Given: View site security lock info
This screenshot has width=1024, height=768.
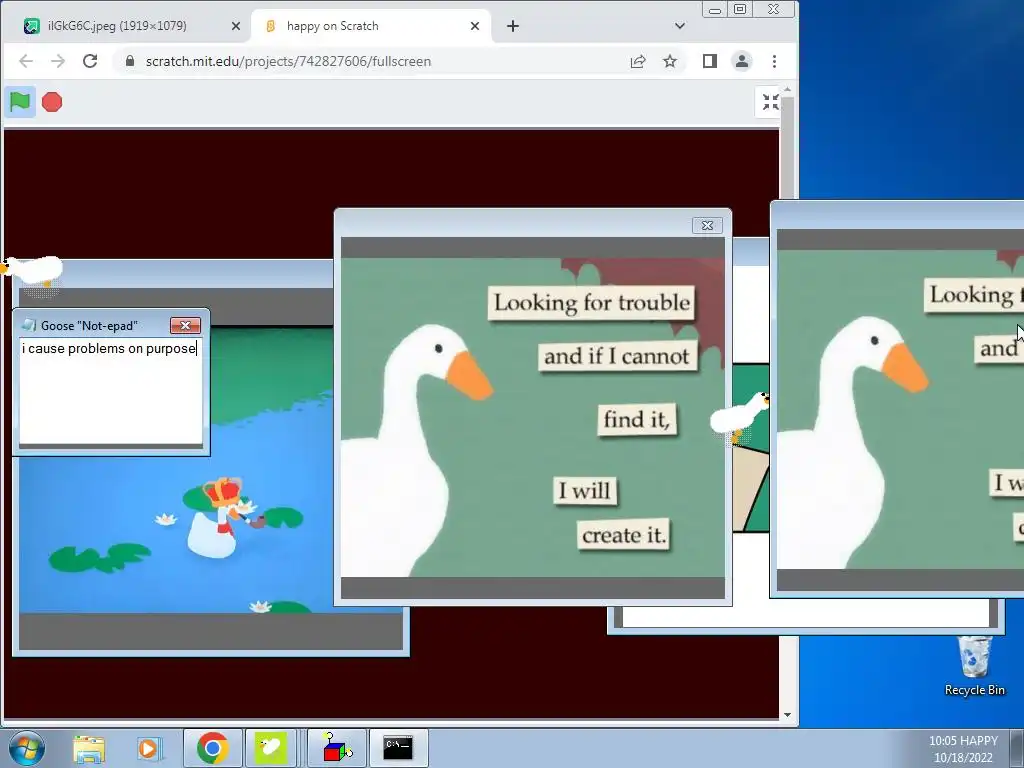Looking at the screenshot, I should [130, 61].
